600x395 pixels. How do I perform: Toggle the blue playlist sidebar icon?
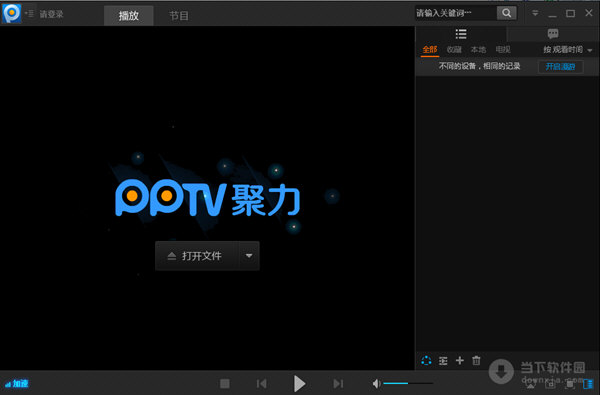point(588,383)
